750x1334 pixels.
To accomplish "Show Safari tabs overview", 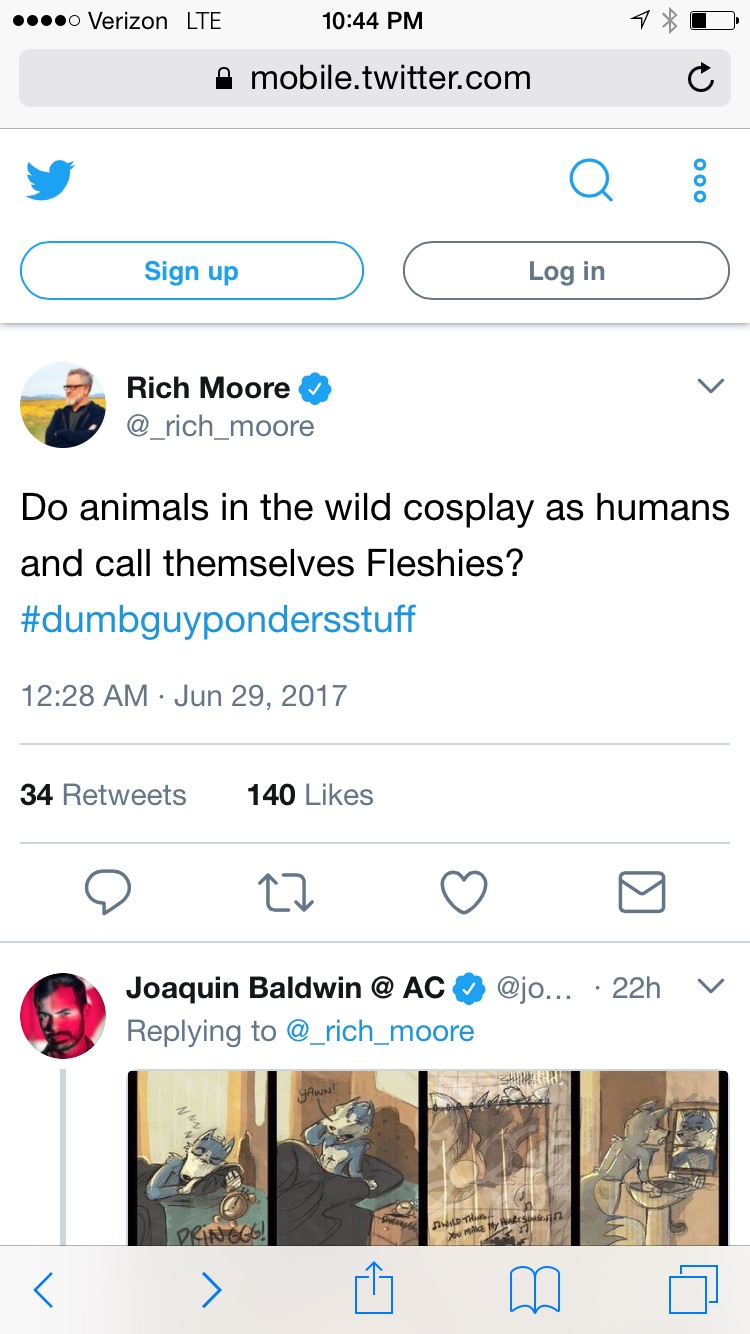I will click(x=693, y=1290).
